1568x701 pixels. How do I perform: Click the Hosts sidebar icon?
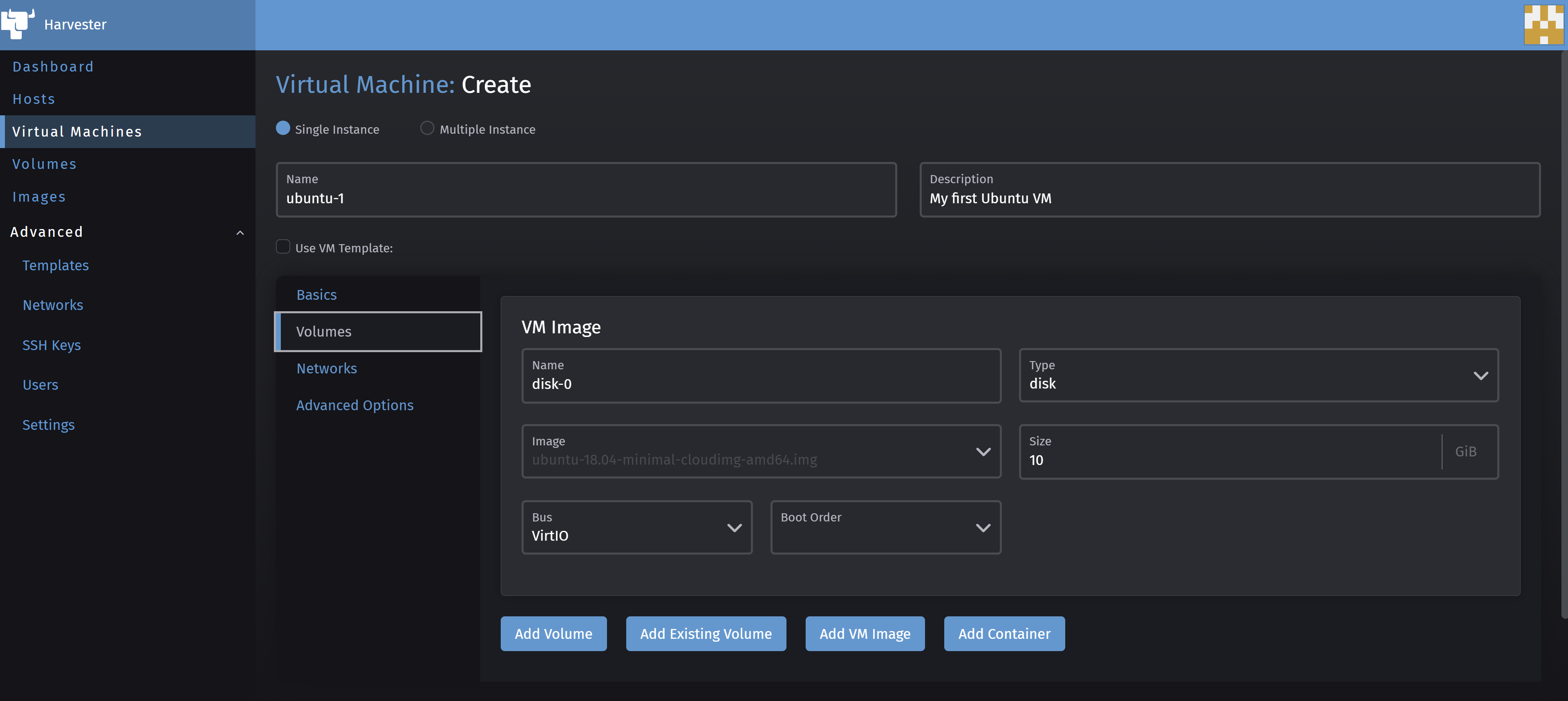click(x=33, y=98)
